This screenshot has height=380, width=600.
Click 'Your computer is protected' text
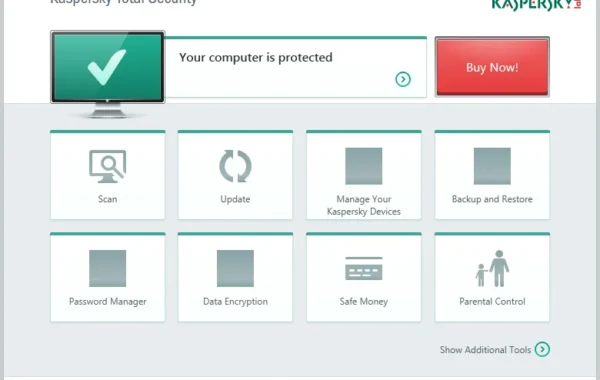click(256, 58)
